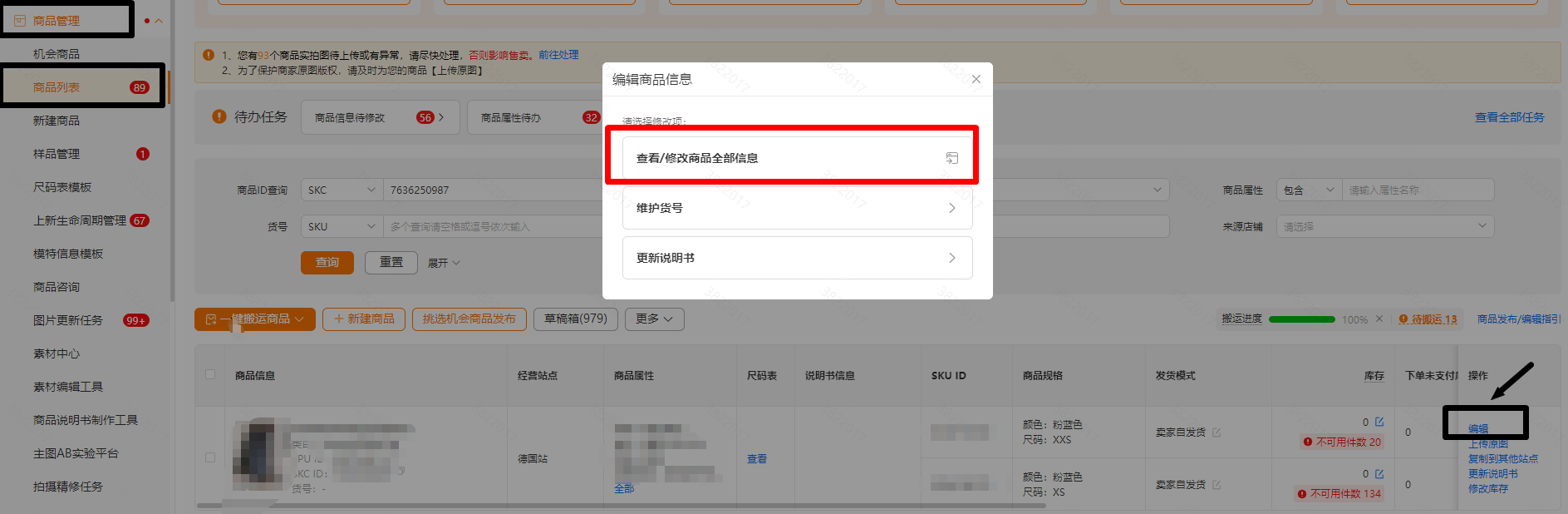Click the 商品管理 sidebar menu icon
1568x514 pixels.
tap(20, 21)
